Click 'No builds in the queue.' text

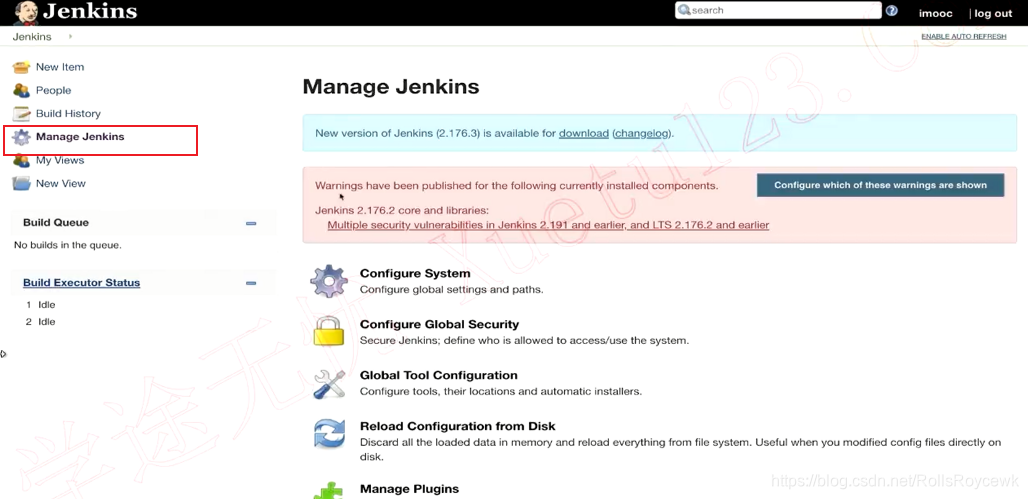(x=68, y=245)
